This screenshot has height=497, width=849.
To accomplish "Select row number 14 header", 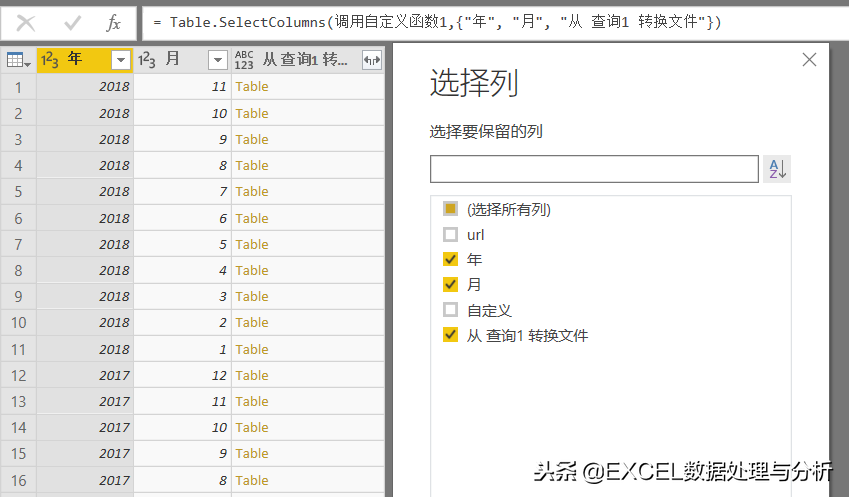I will 18,428.
